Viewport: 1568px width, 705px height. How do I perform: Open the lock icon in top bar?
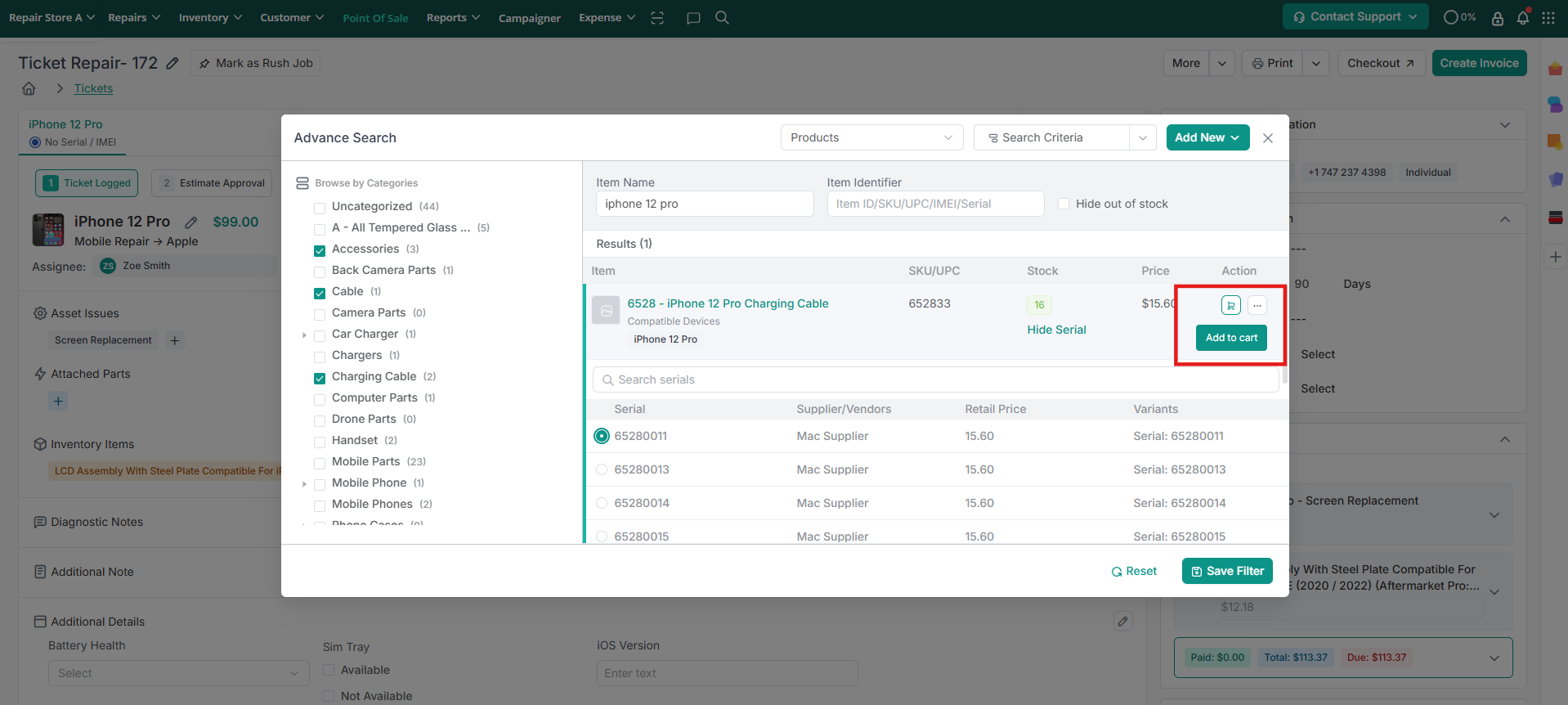(1498, 18)
